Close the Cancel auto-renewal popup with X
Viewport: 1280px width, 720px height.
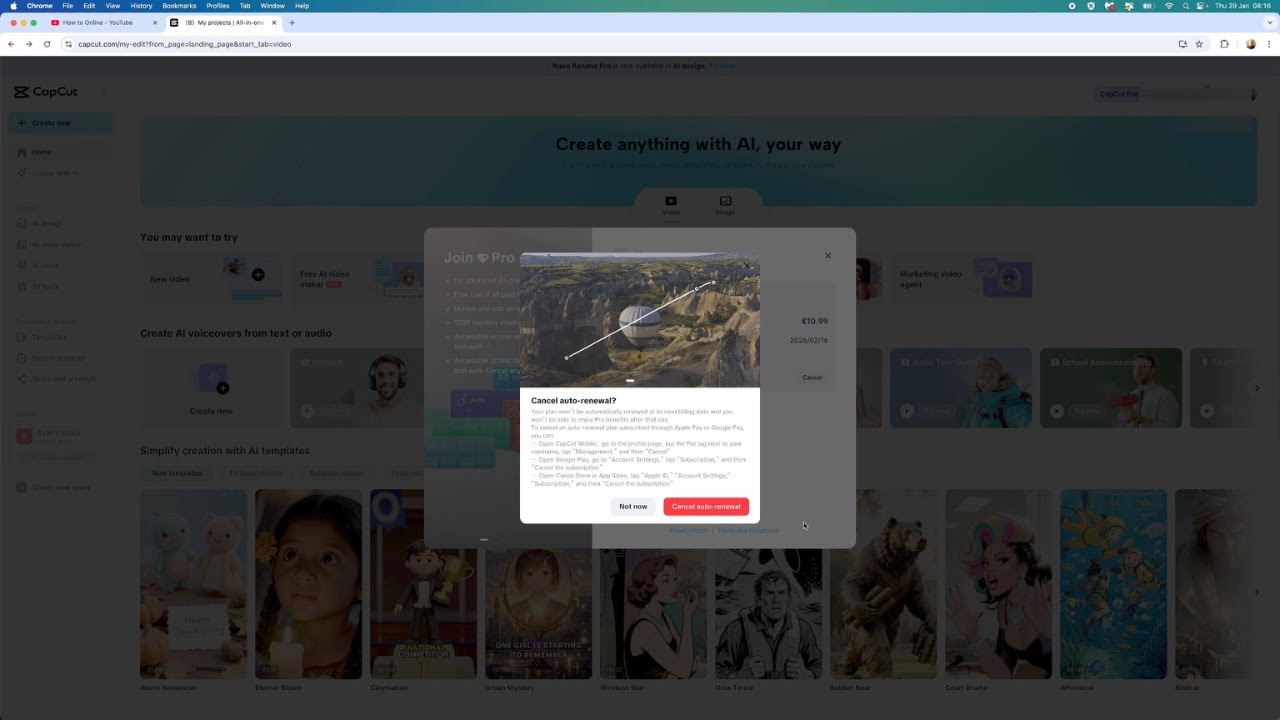tap(746, 265)
